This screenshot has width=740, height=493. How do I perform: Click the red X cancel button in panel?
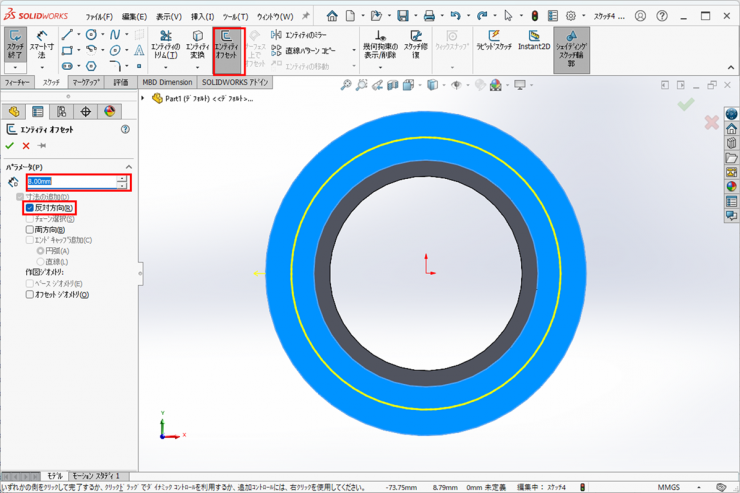[x=26, y=146]
